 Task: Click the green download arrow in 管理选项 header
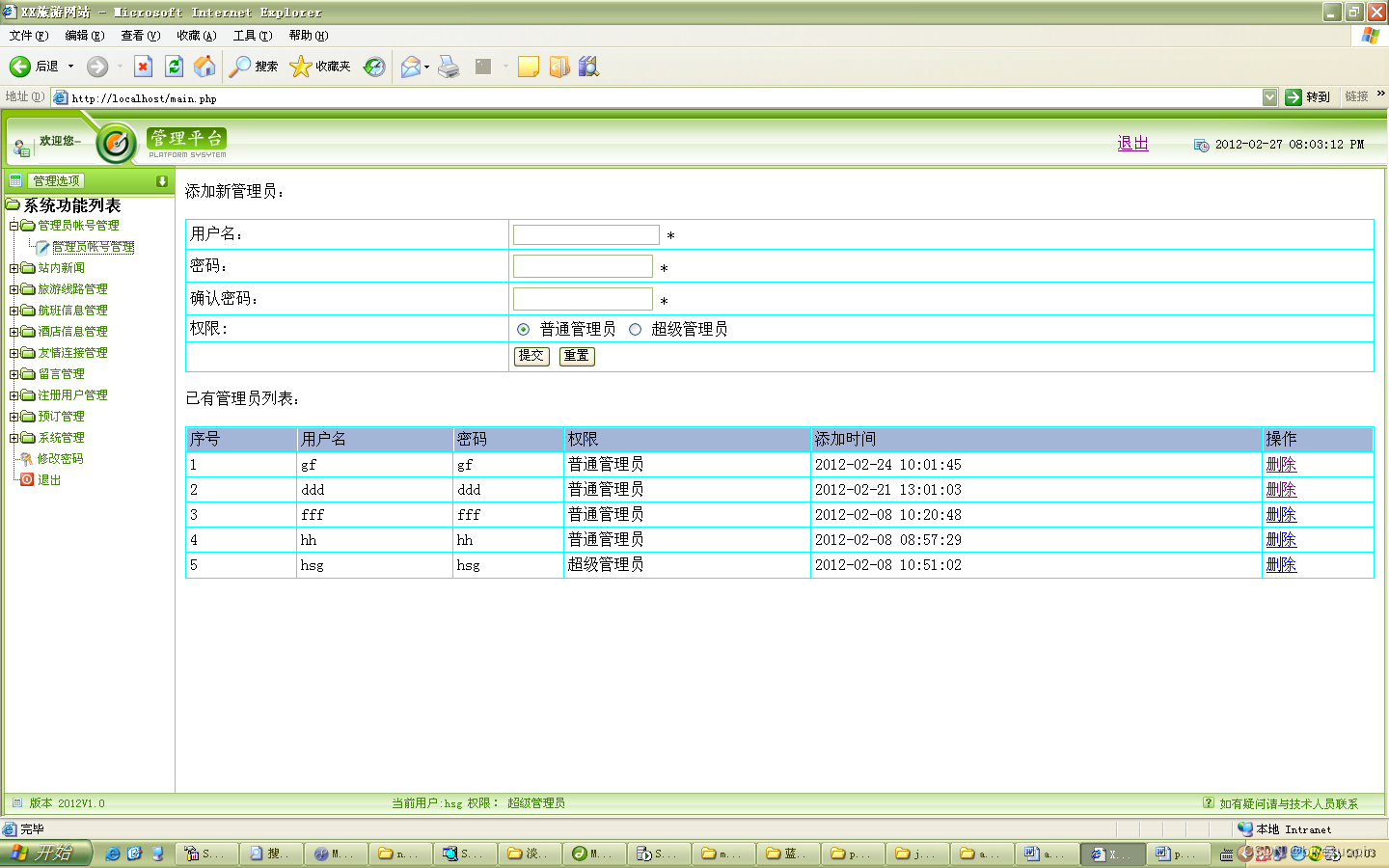162,181
